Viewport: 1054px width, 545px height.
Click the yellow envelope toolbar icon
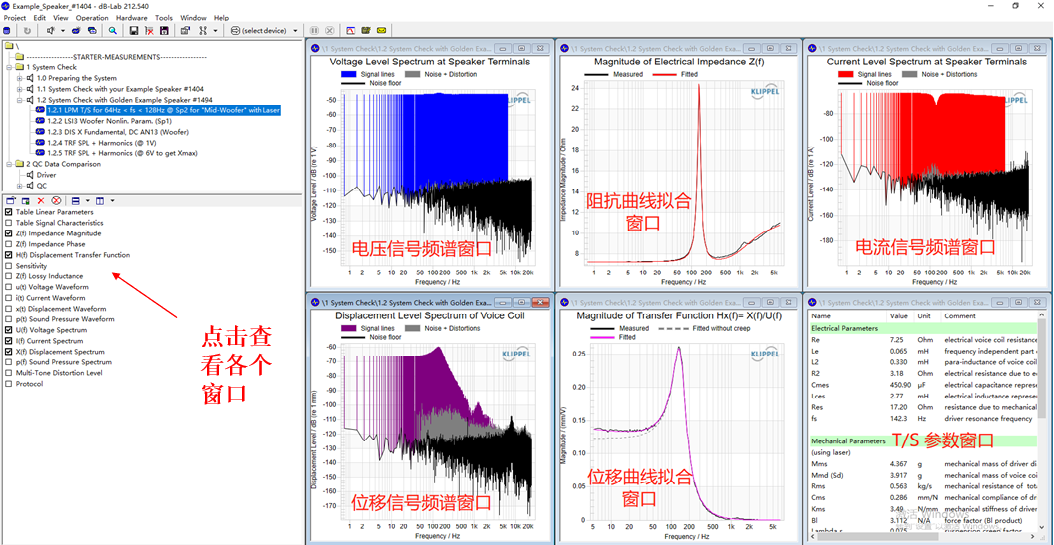381,31
